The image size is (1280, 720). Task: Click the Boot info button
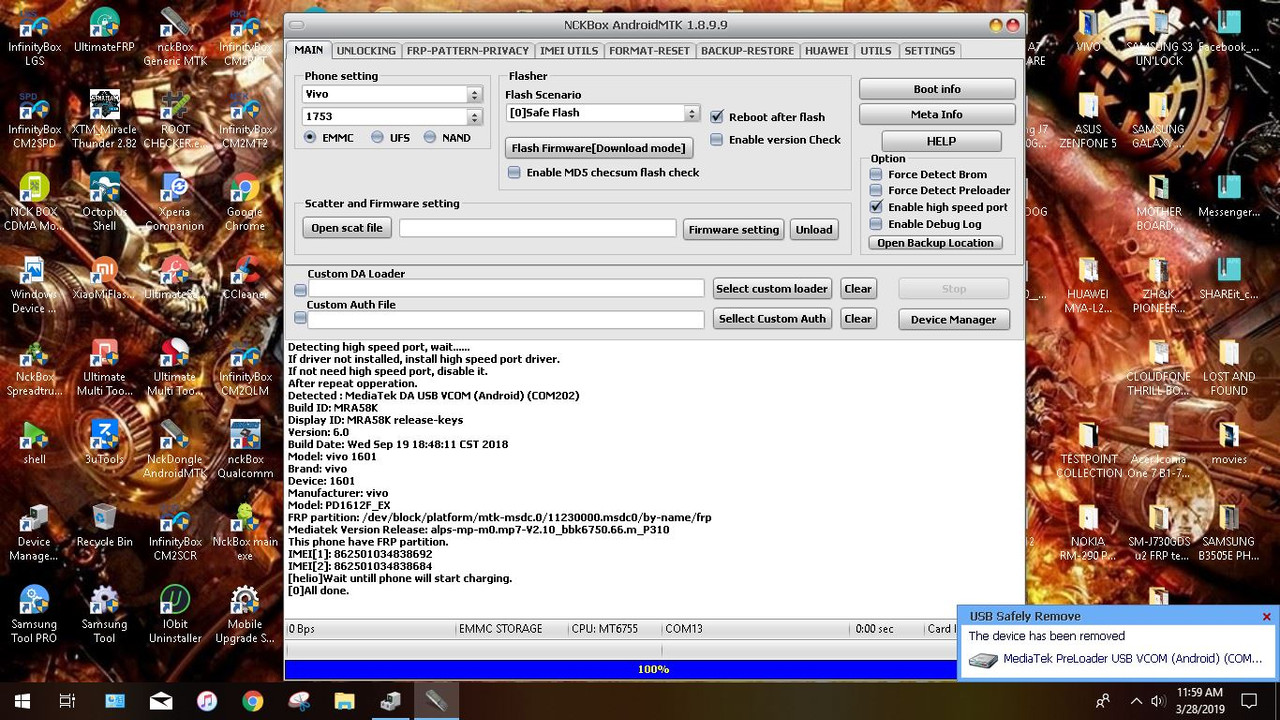pyautogui.click(x=937, y=89)
